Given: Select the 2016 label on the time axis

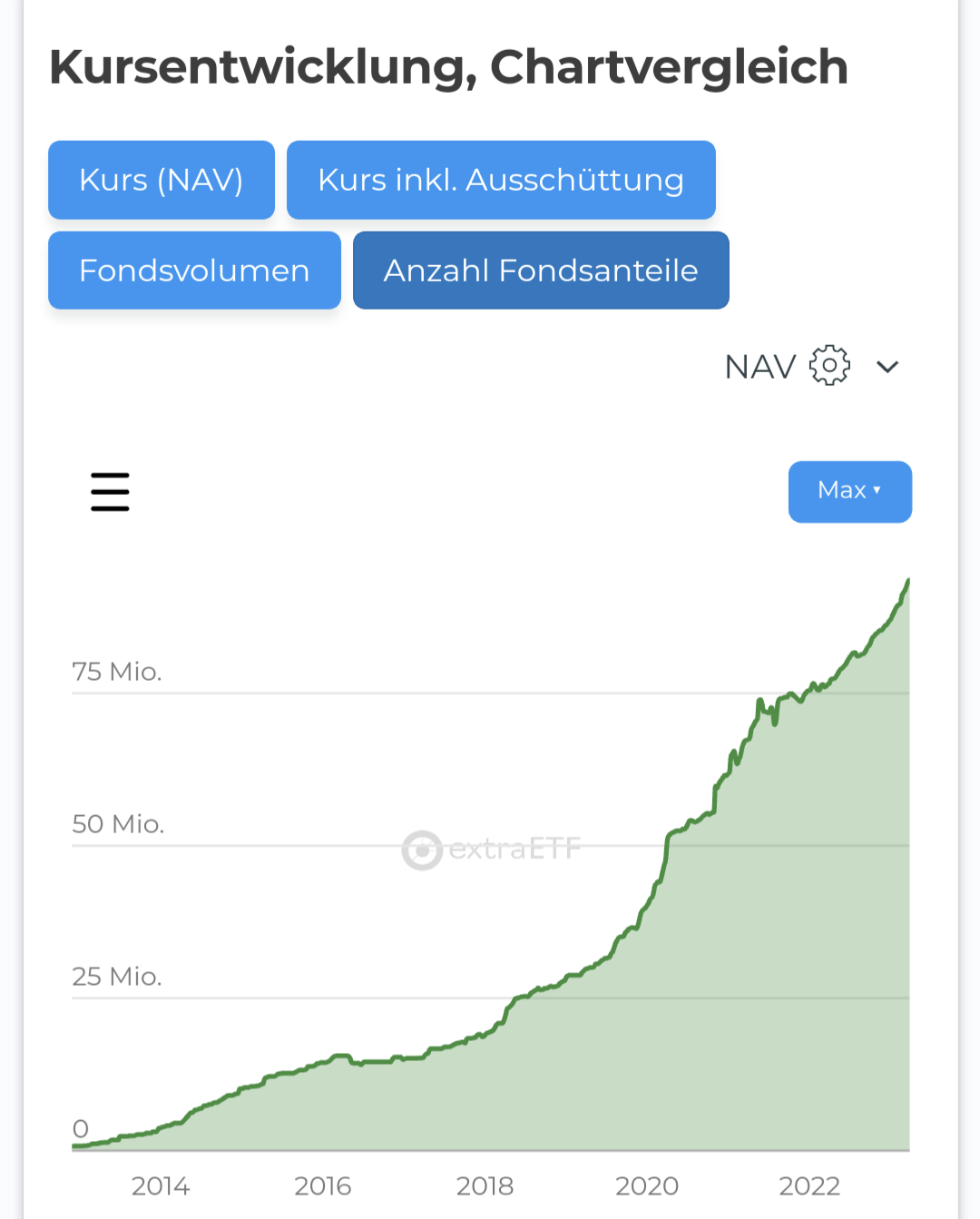Looking at the screenshot, I should 323,1185.
